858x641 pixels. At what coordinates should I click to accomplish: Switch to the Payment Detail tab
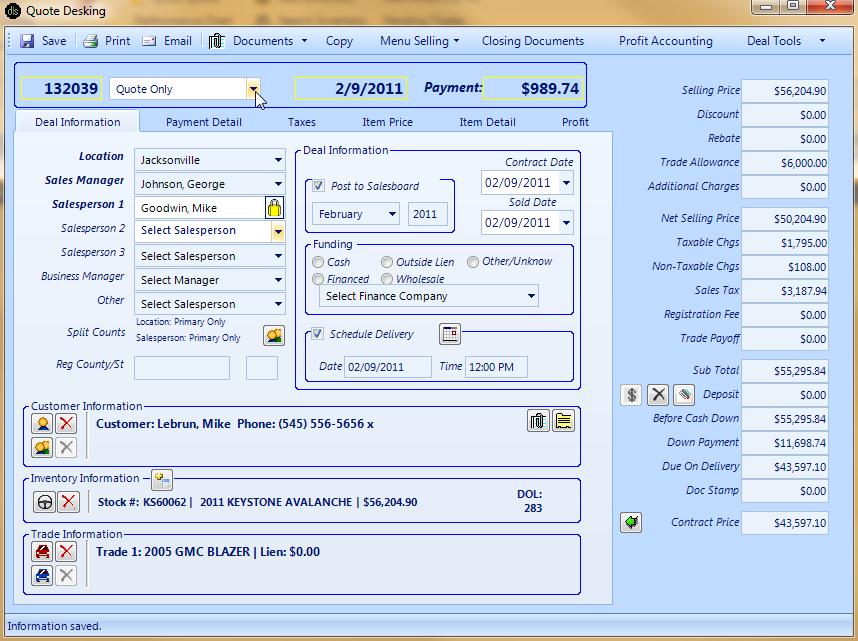click(204, 122)
